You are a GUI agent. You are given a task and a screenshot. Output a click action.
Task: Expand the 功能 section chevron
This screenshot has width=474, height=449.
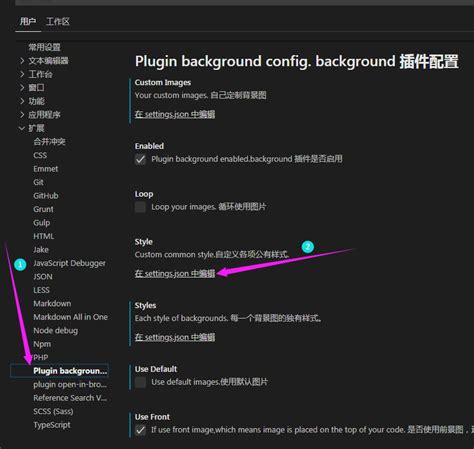(x=22, y=101)
